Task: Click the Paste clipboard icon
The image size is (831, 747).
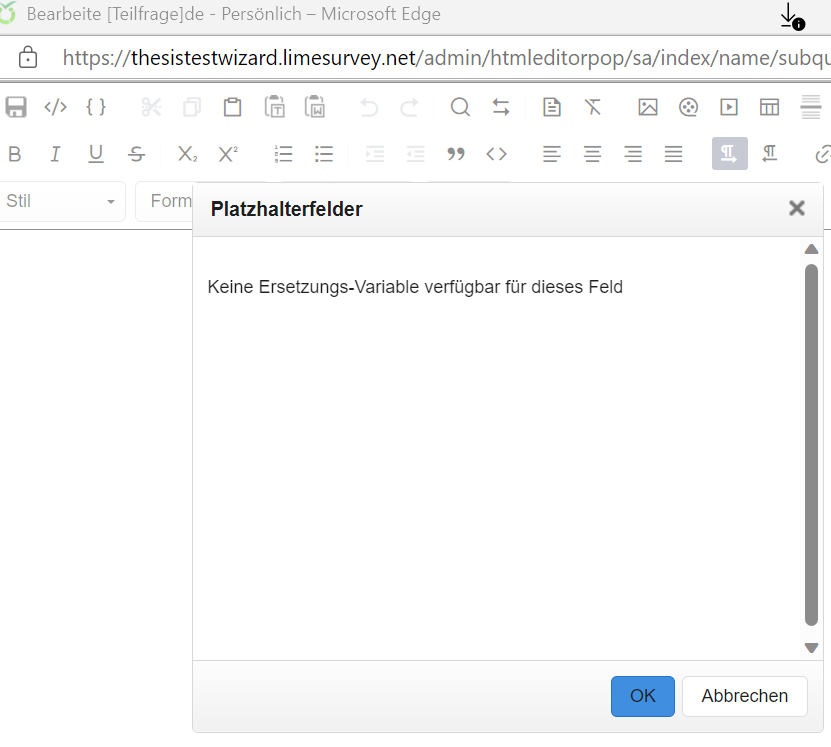Action: (x=232, y=108)
